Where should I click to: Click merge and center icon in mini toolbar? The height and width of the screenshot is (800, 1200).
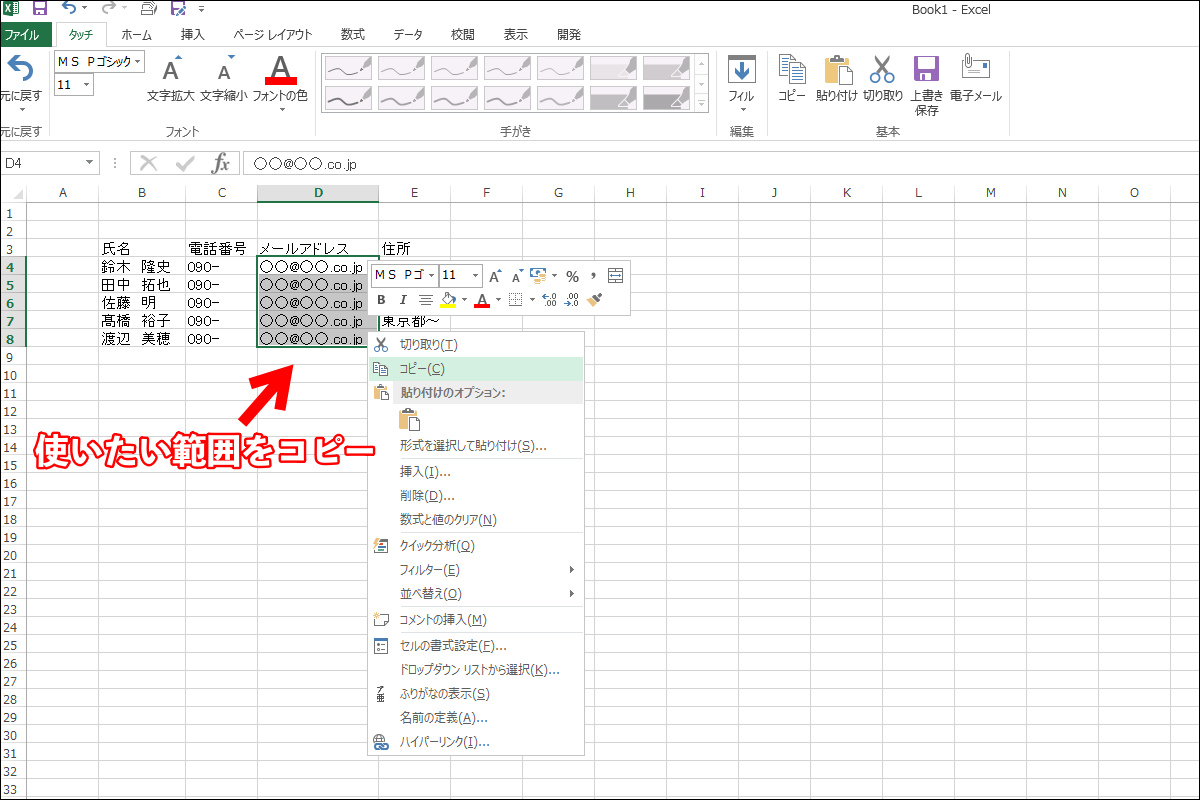click(615, 275)
